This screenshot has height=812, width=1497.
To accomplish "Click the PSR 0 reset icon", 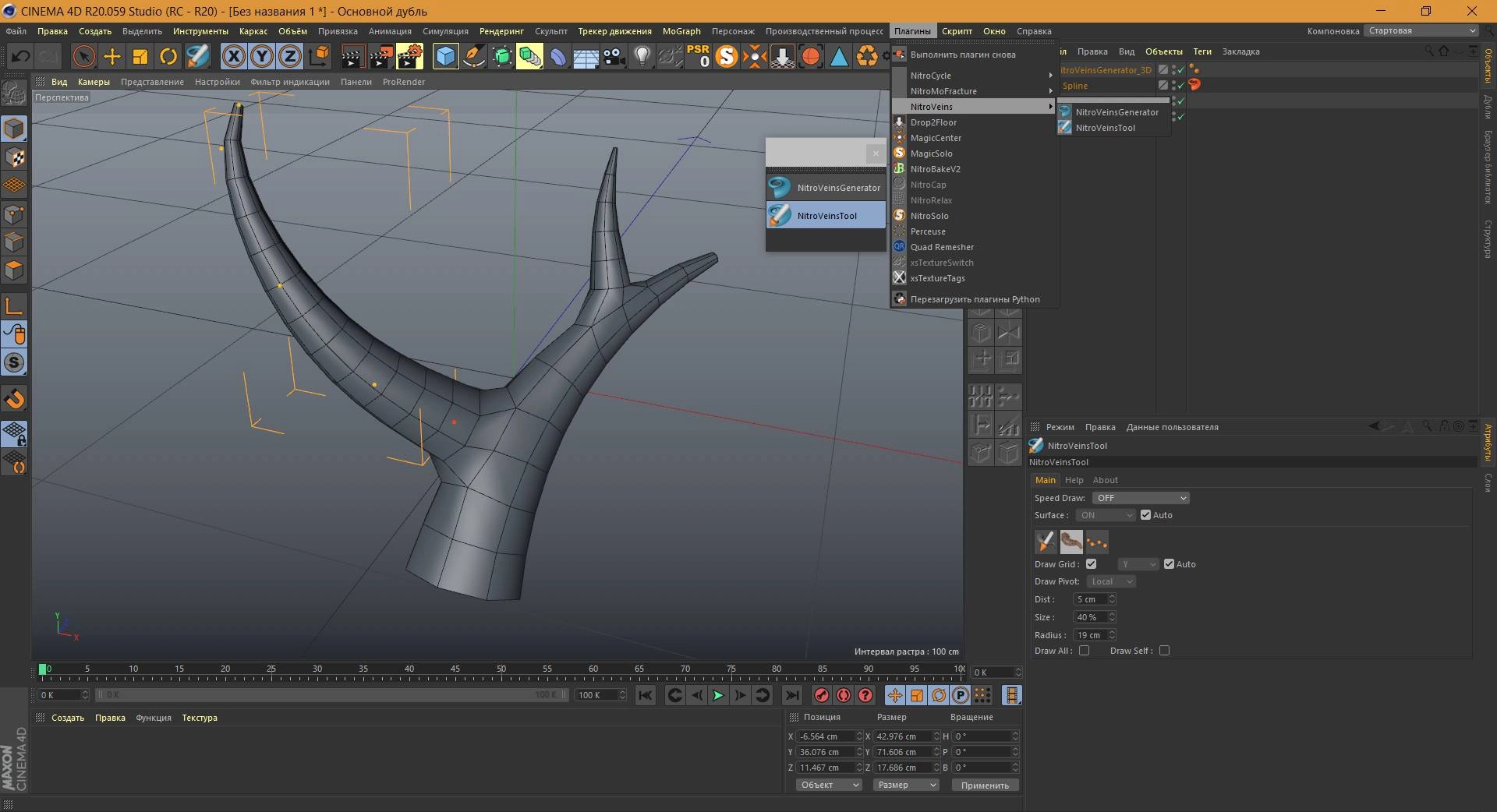I will (699, 56).
